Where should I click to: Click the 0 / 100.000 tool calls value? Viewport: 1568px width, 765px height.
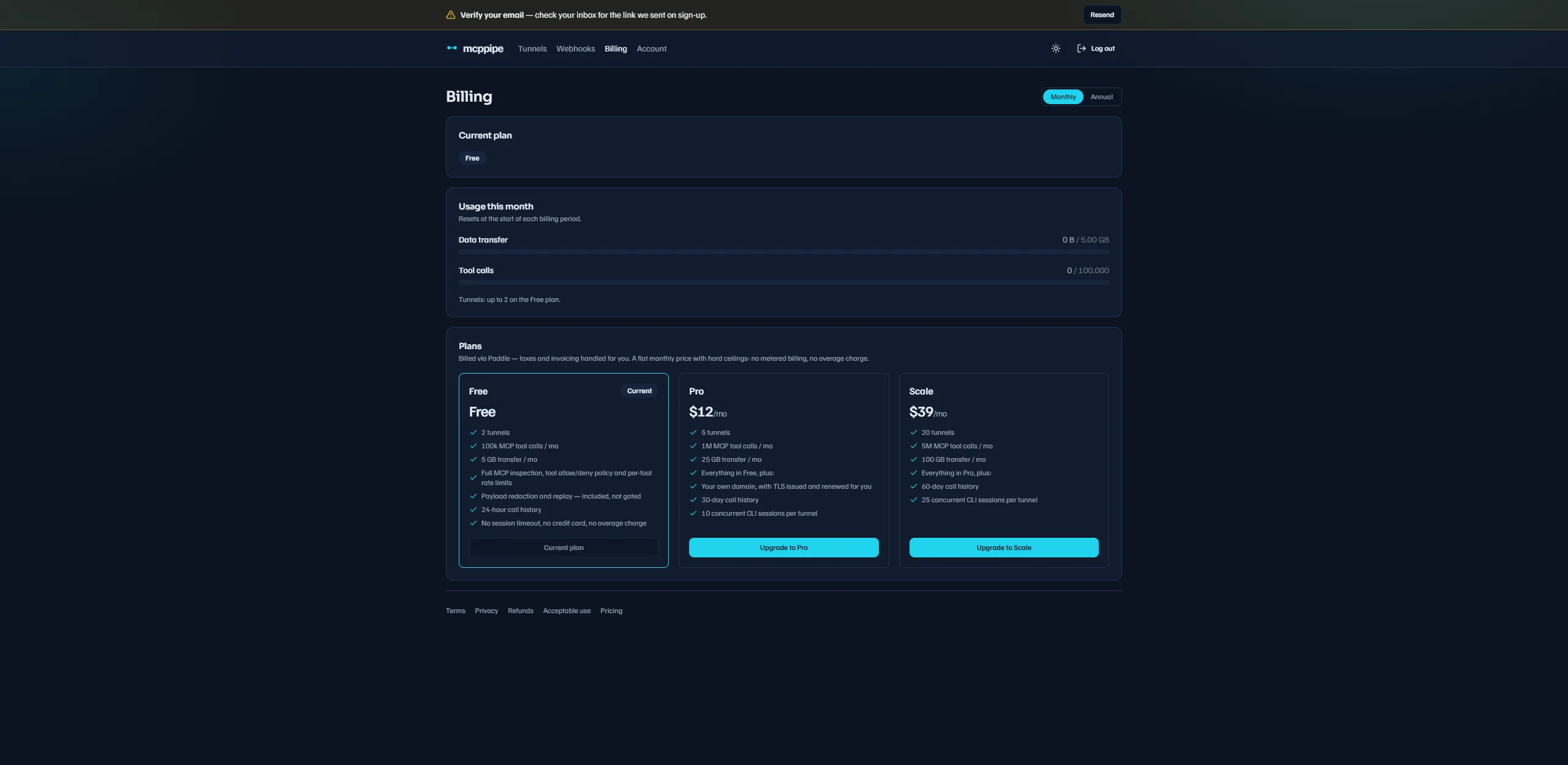click(x=1088, y=270)
